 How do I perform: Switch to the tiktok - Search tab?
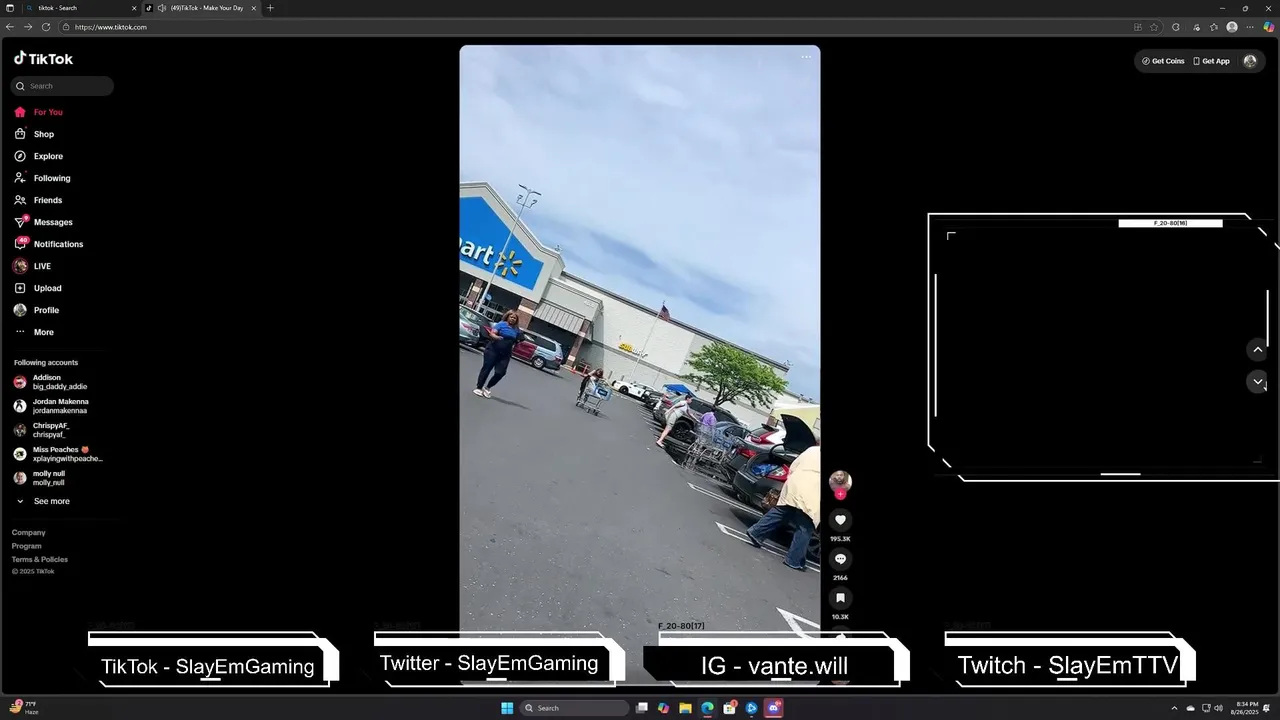(x=80, y=8)
